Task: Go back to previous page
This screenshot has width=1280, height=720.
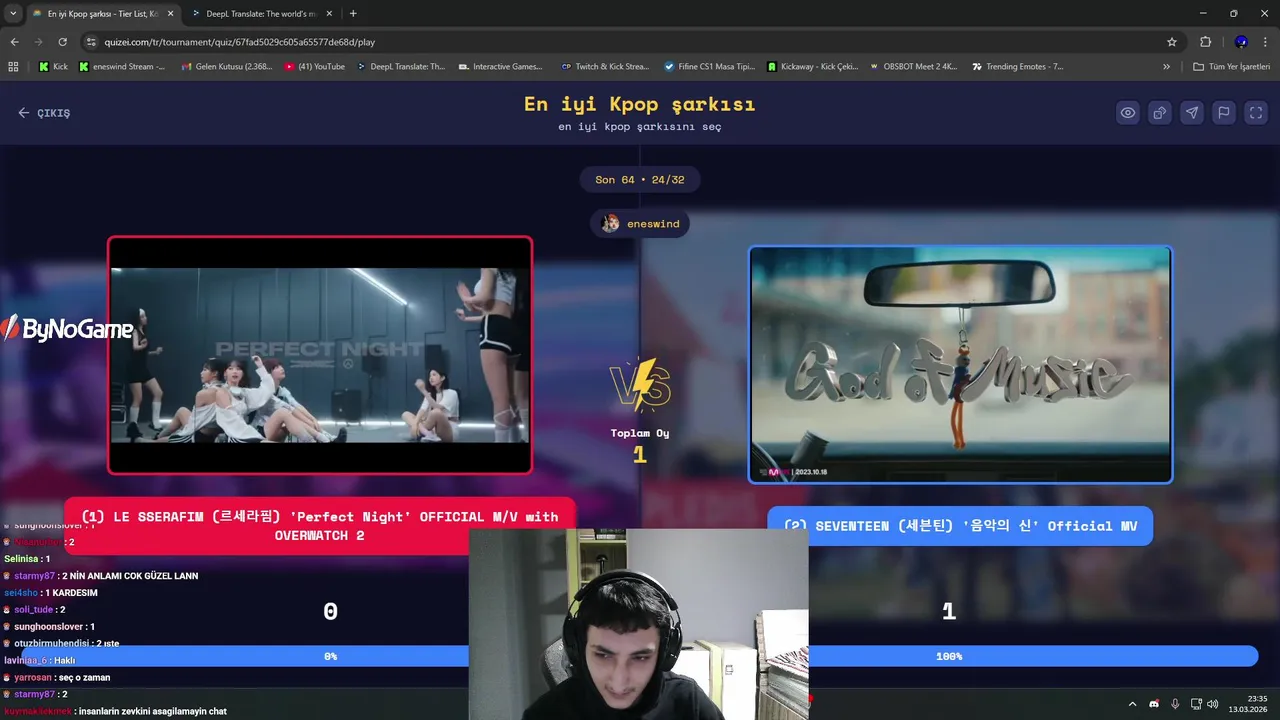Action: pyautogui.click(x=14, y=42)
